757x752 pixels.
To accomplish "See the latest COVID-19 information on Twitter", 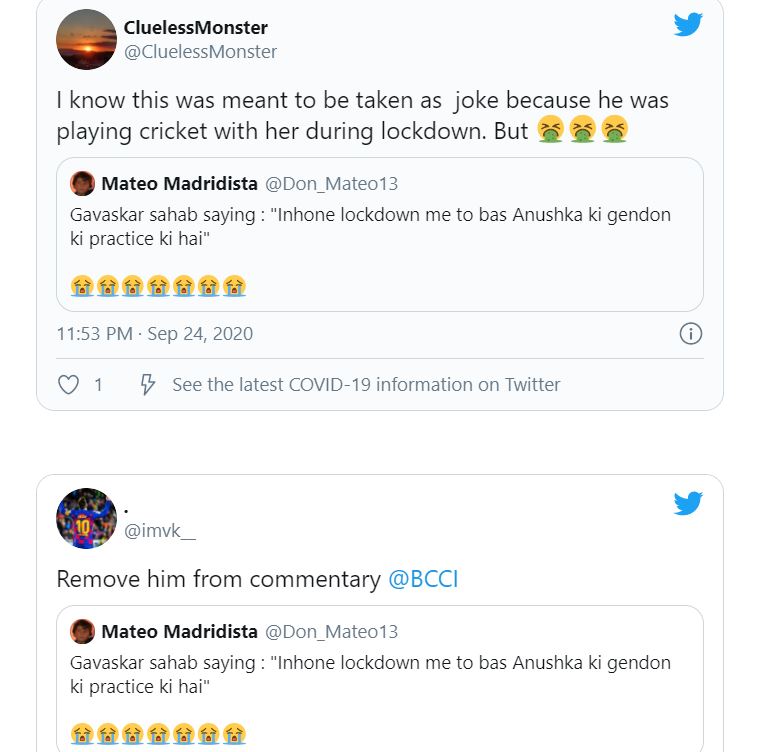I will (x=366, y=385).
